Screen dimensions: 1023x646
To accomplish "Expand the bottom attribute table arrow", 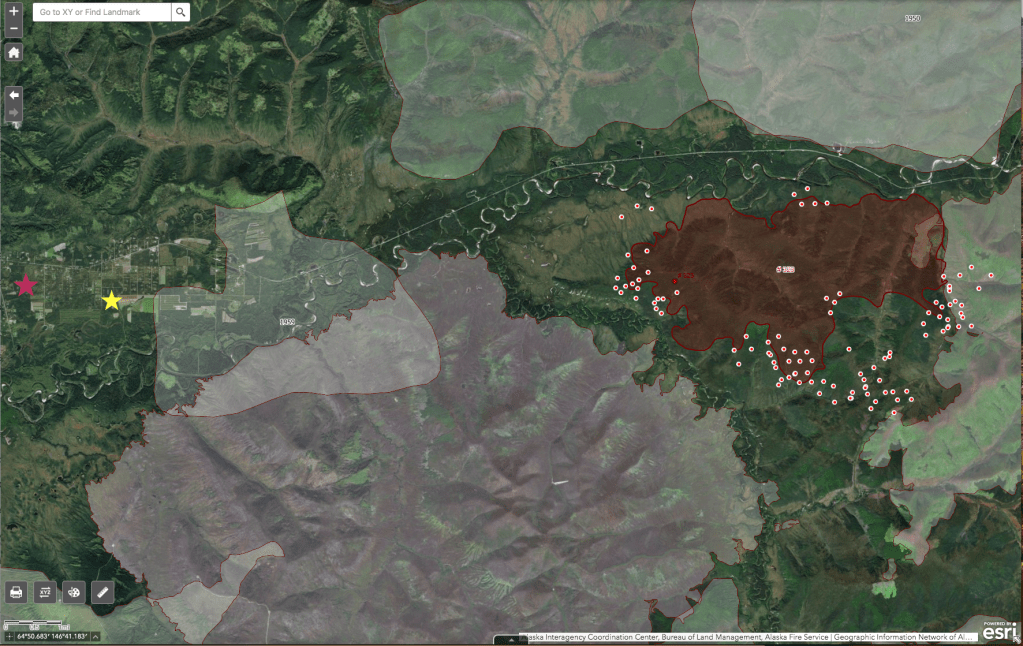I will (511, 639).
